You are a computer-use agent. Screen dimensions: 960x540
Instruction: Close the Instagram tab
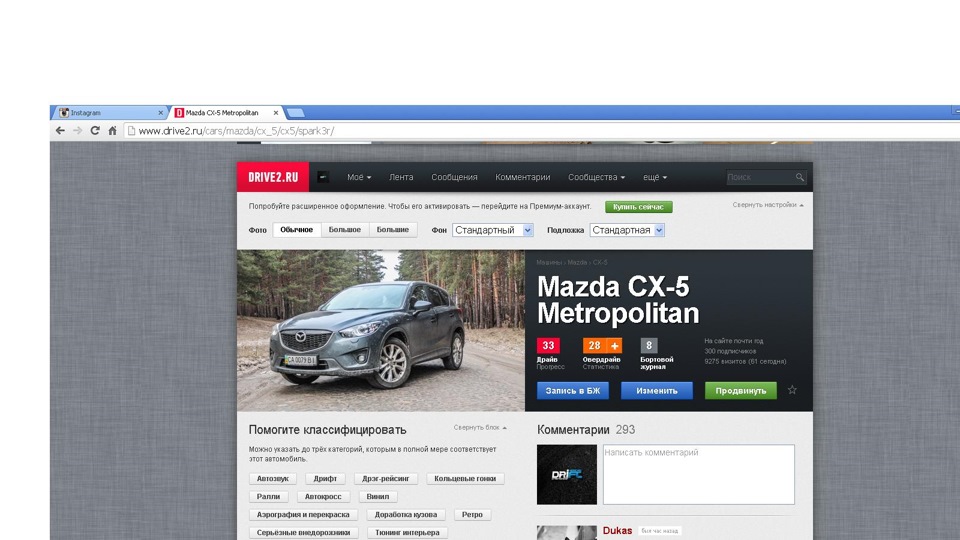coord(160,113)
